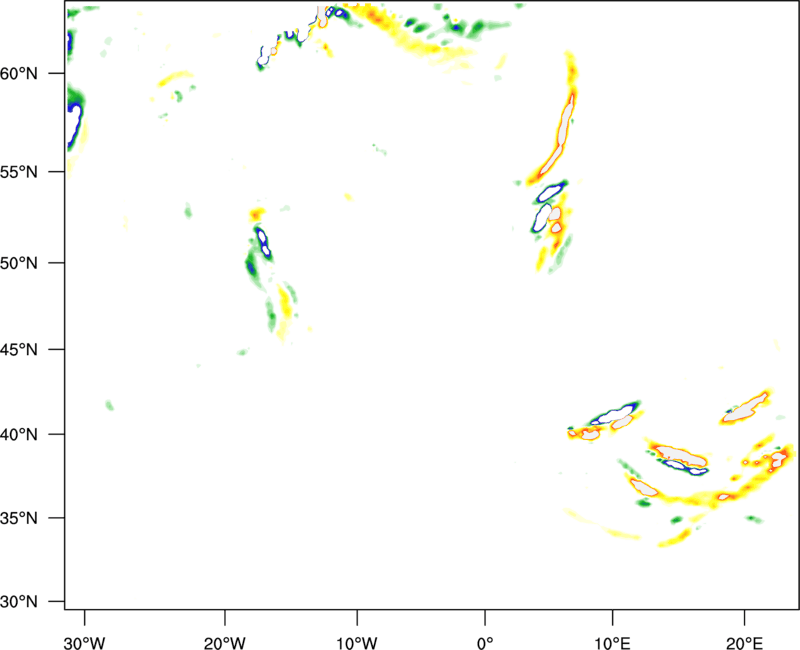The width and height of the screenshot is (800, 650).
Task: Click the 20°E longitude tick label
Action: [x=742, y=630]
